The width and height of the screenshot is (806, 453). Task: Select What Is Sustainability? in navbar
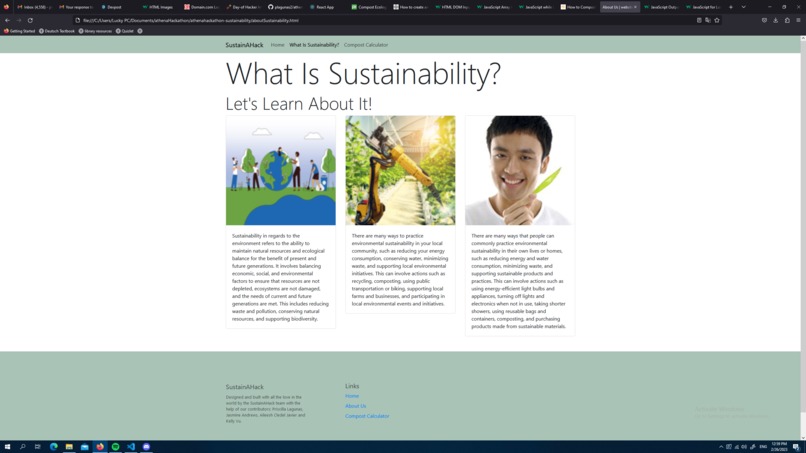point(314,45)
